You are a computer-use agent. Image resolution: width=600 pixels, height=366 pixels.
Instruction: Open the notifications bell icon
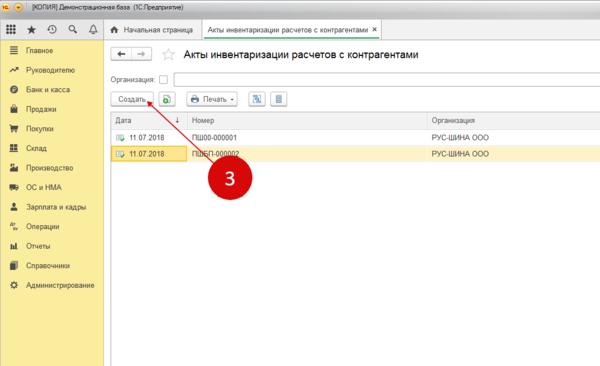click(93, 29)
